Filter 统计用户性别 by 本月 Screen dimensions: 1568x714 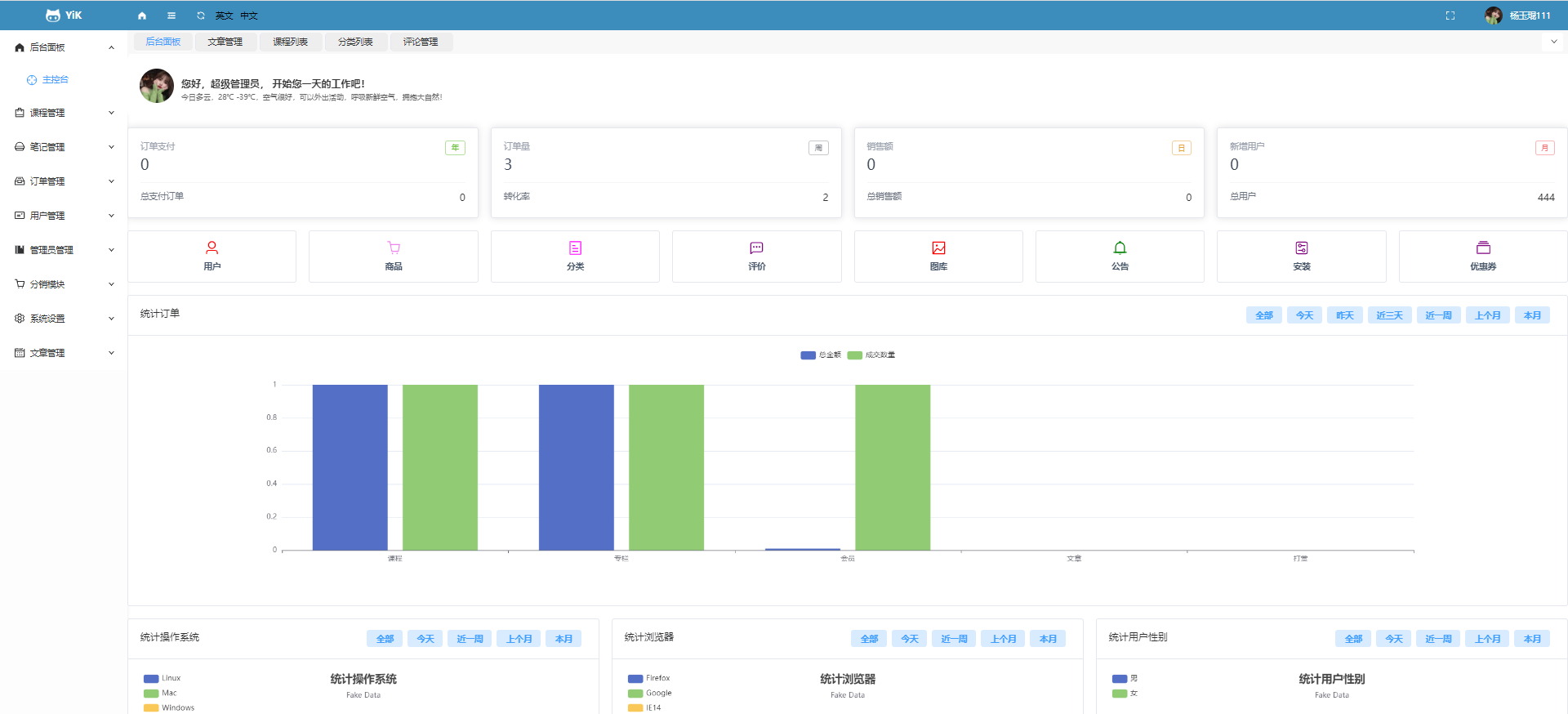tap(1533, 639)
